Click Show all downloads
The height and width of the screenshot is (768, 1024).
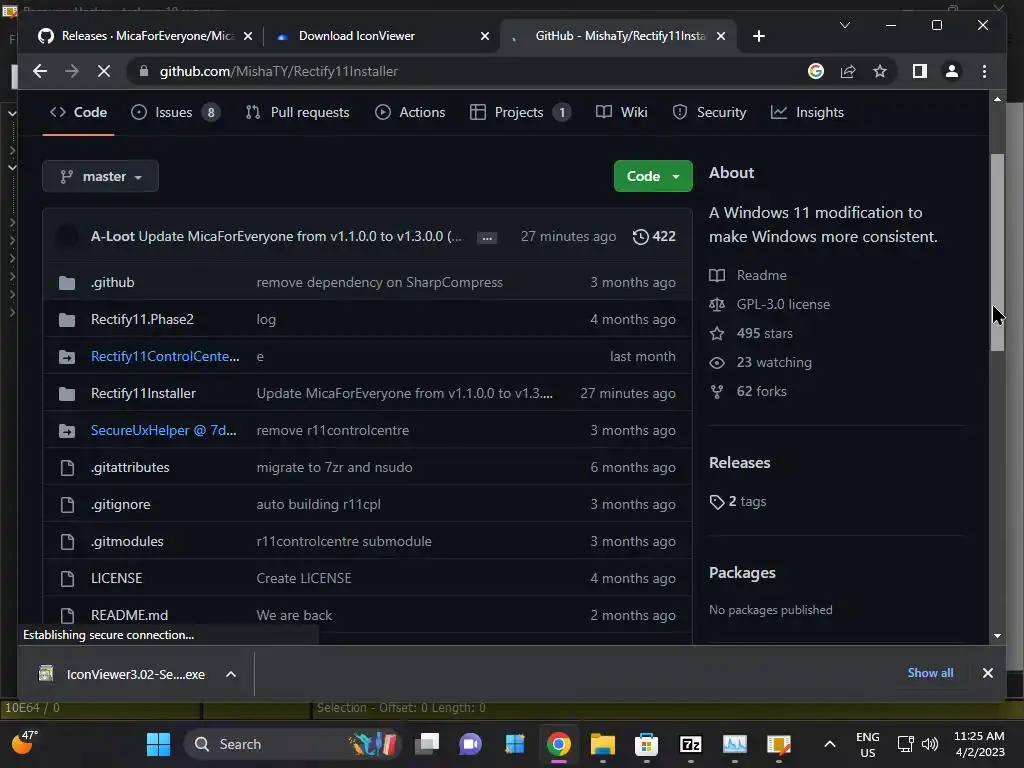click(930, 673)
